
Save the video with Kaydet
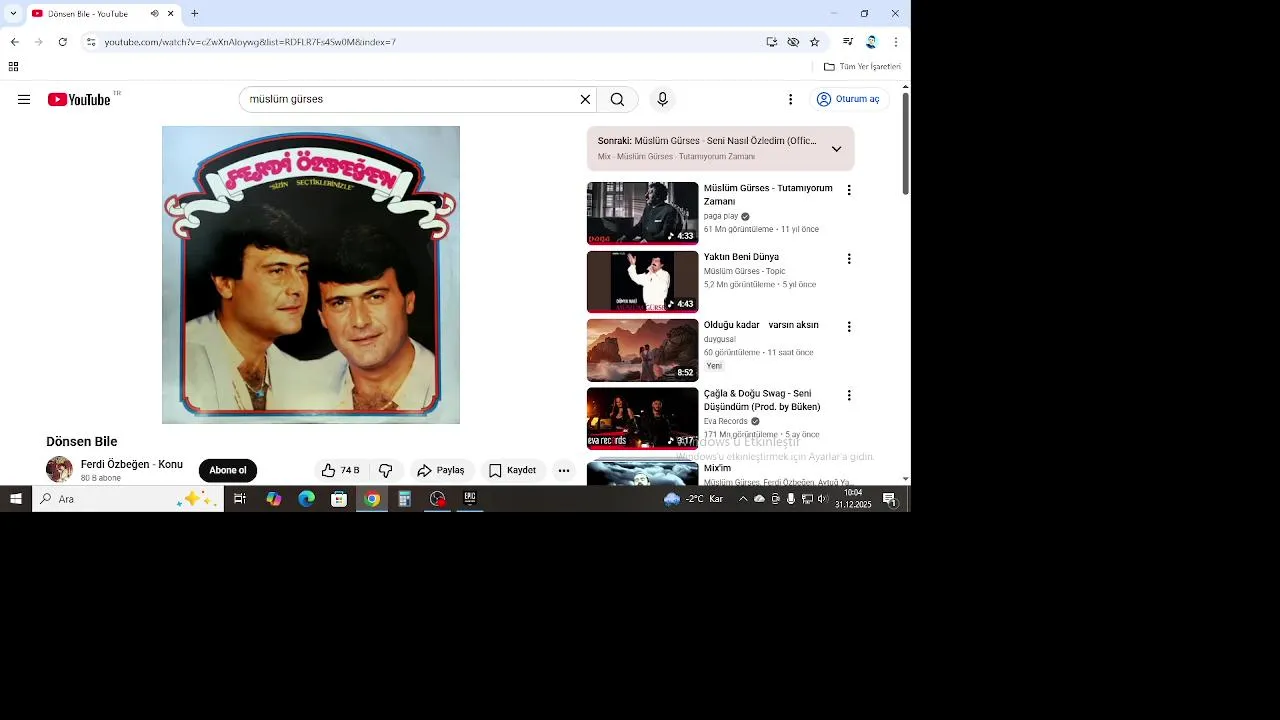[512, 470]
